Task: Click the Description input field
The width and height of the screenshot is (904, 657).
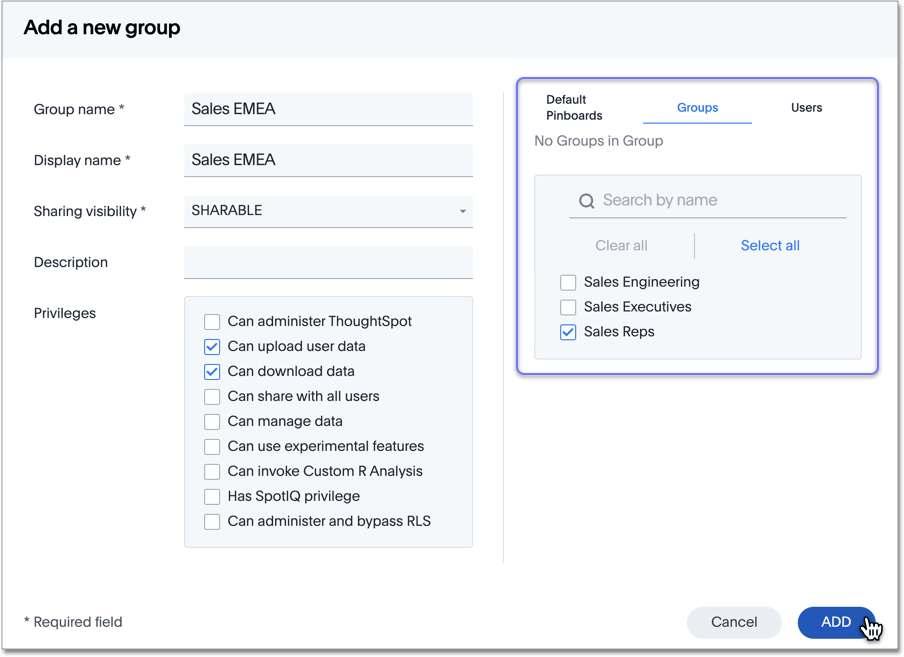Action: [328, 261]
